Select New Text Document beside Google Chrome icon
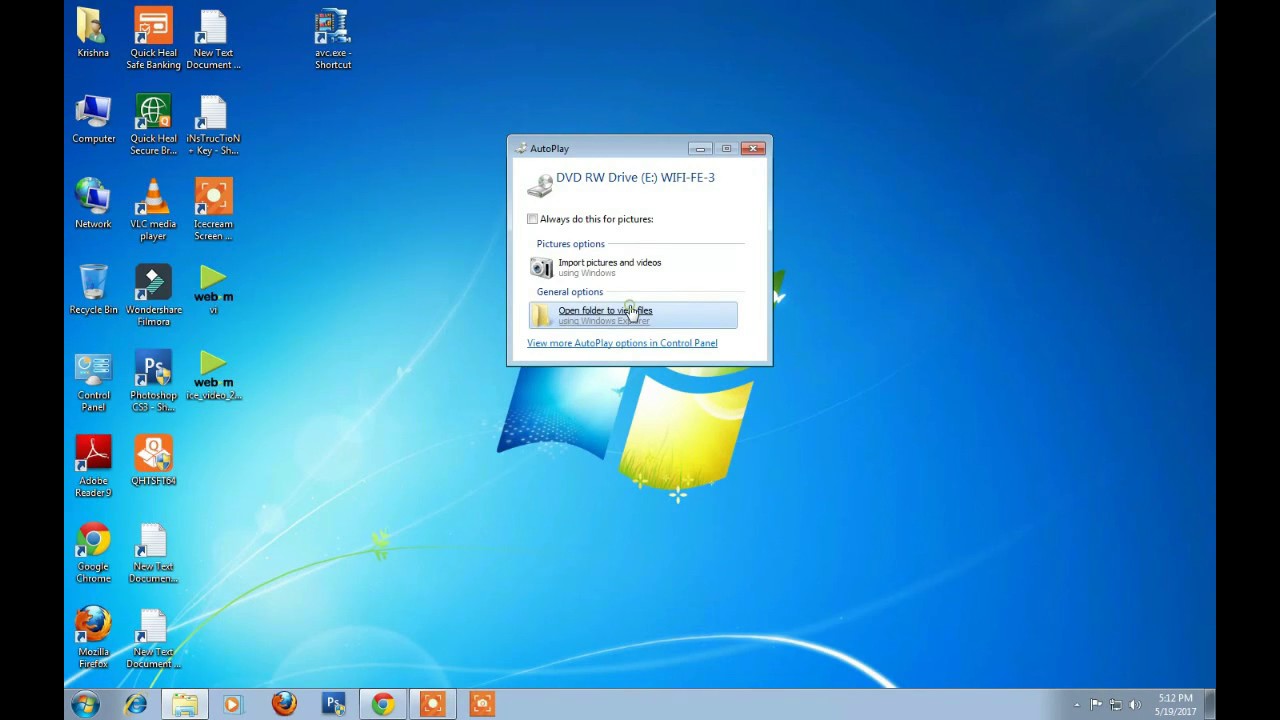Image resolution: width=1280 pixels, height=720 pixels. click(x=153, y=553)
